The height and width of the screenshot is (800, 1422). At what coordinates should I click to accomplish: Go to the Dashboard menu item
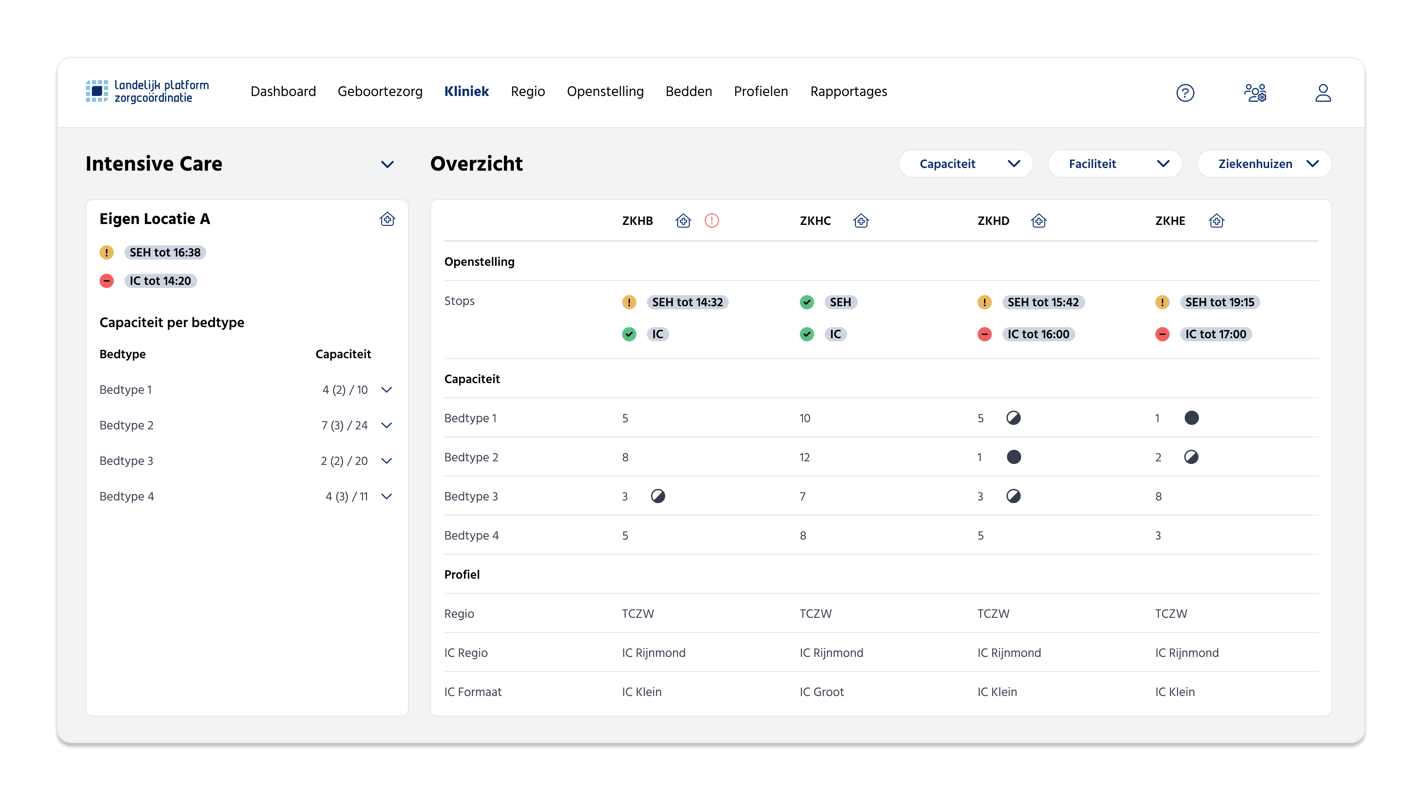[283, 92]
